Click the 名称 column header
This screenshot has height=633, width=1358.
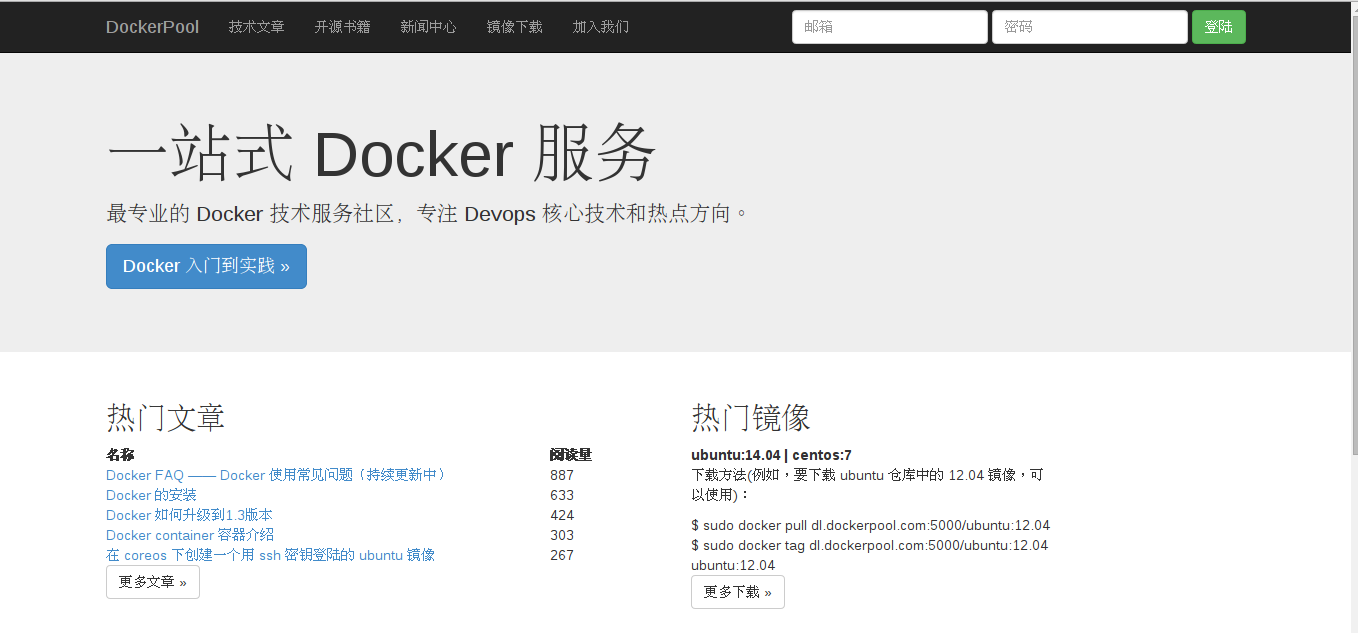pos(120,455)
